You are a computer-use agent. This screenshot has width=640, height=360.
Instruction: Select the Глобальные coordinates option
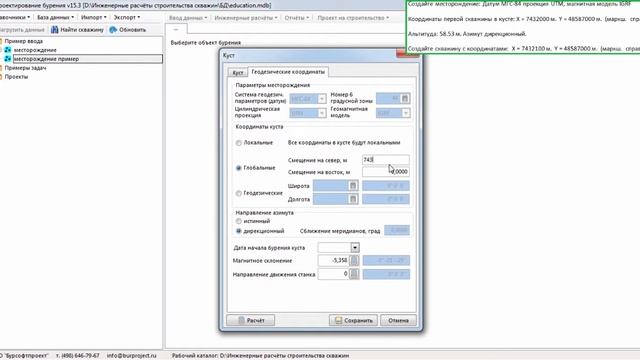tap(239, 168)
